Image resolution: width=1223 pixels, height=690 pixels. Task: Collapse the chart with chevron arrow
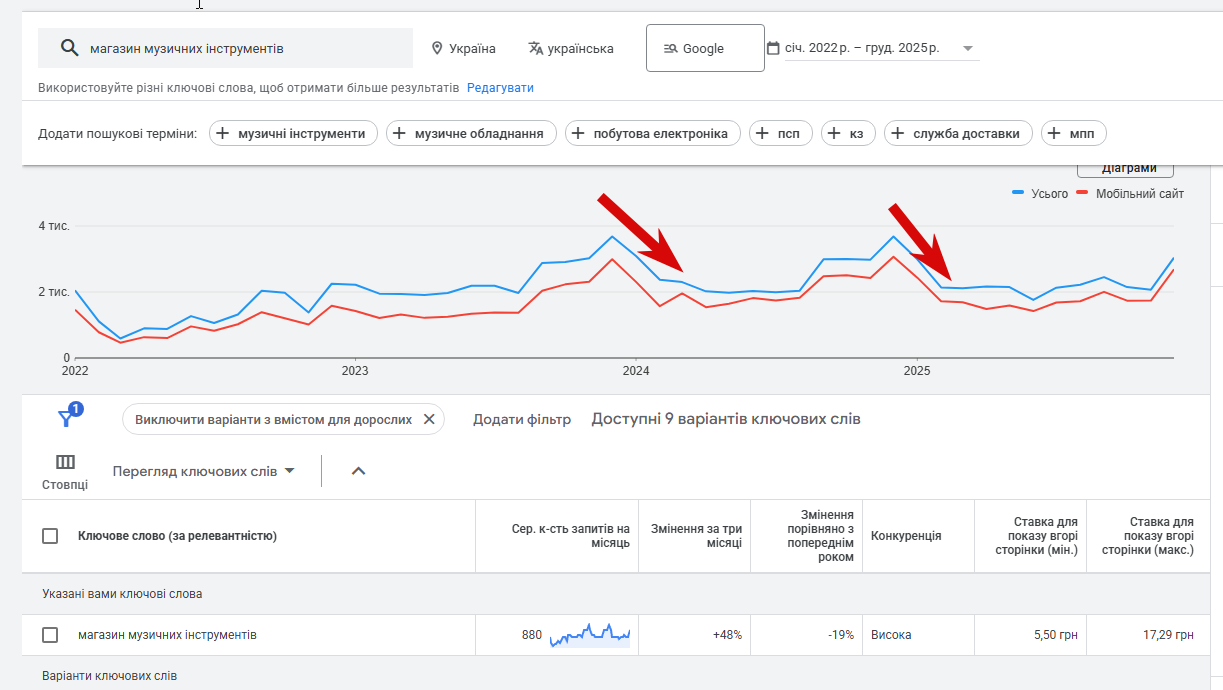tap(358, 471)
